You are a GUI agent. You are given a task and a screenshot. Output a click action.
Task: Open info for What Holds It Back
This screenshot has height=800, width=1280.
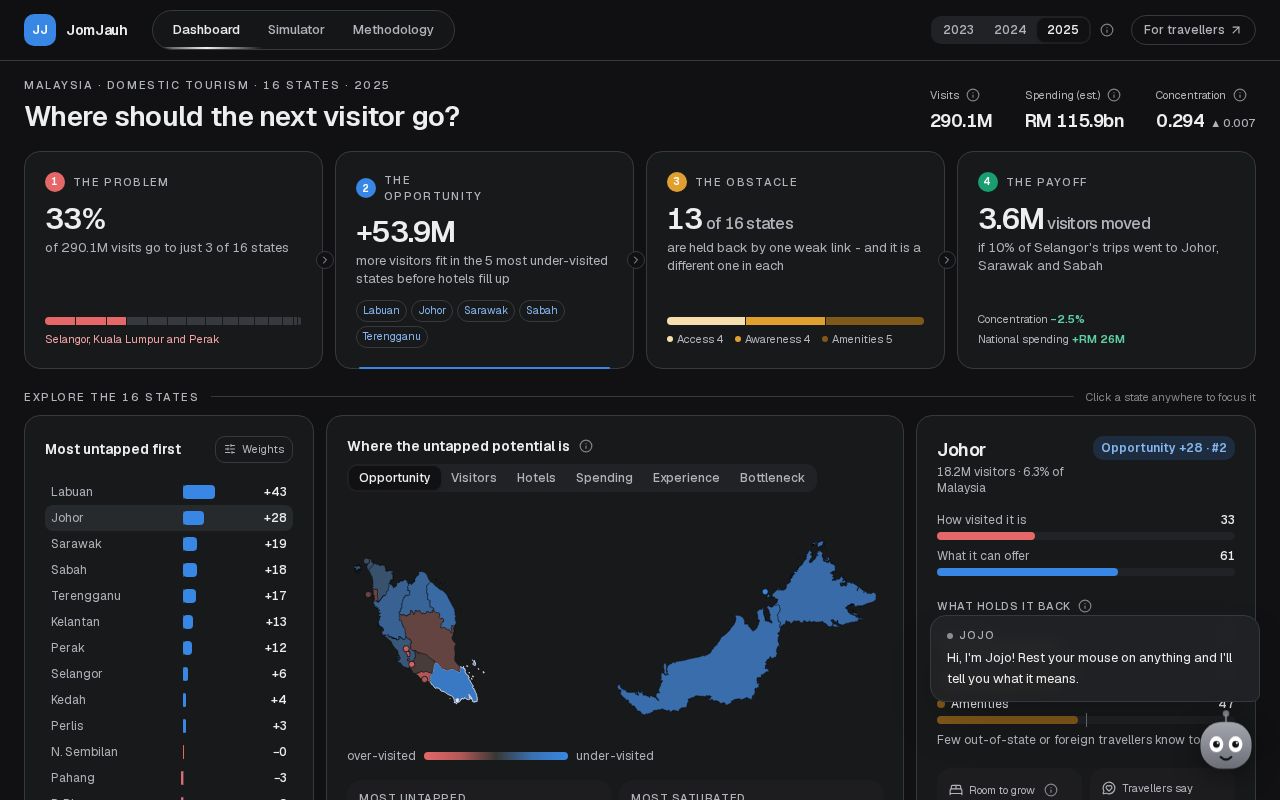click(1085, 606)
